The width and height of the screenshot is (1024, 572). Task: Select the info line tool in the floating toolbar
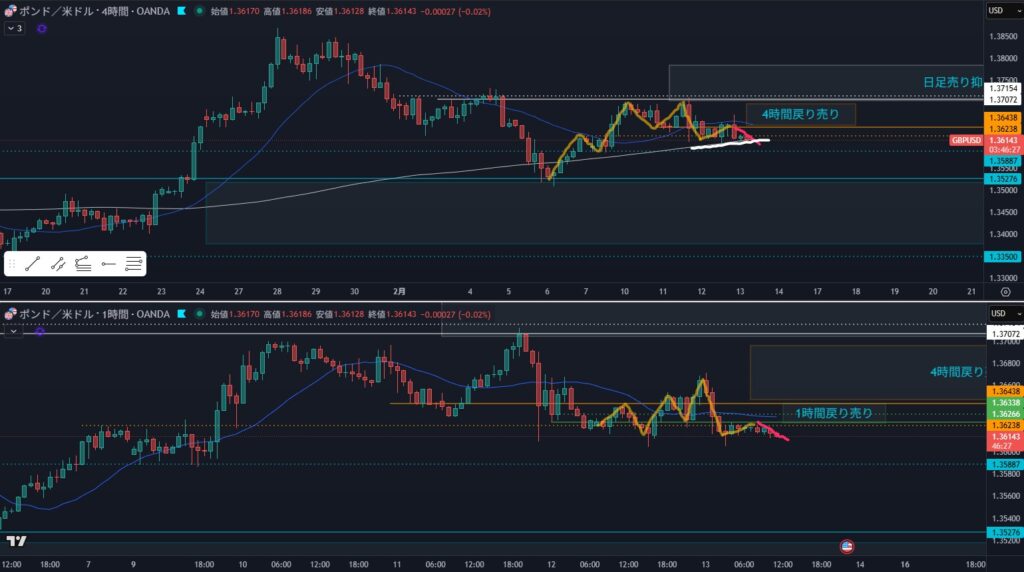58,264
